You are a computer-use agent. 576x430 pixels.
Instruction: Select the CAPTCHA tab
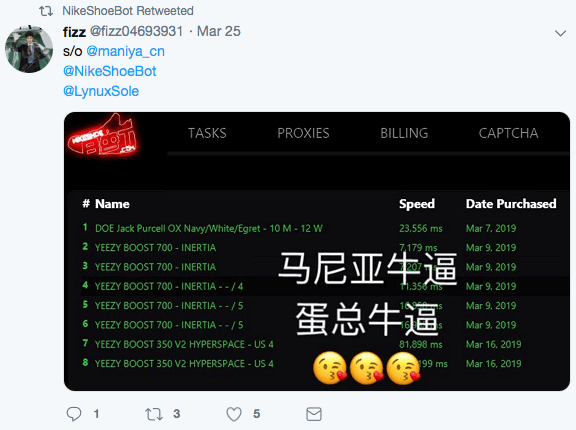click(x=508, y=133)
